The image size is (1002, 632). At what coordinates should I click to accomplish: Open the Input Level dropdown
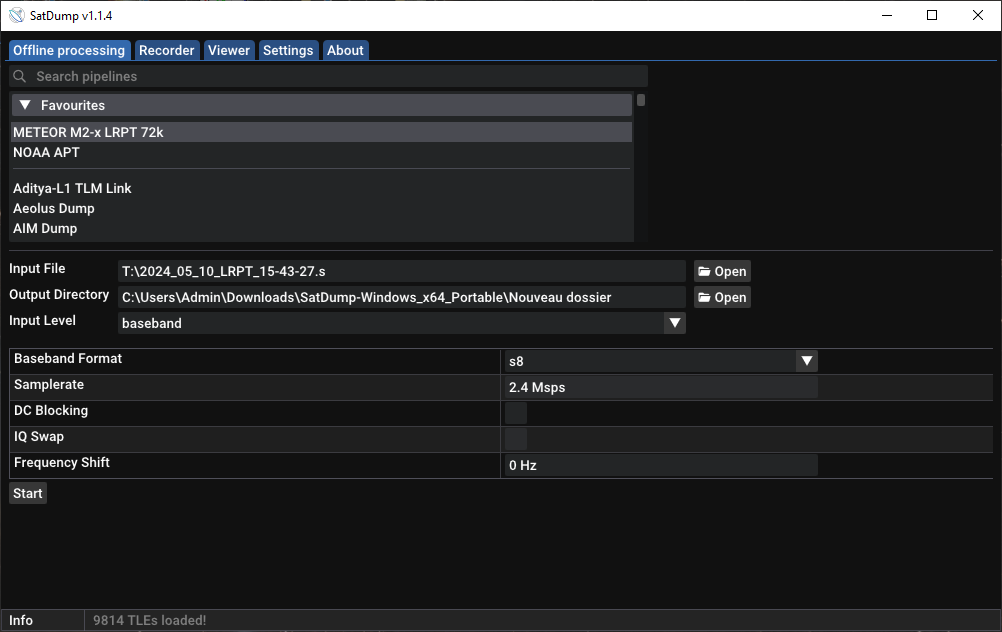(675, 323)
